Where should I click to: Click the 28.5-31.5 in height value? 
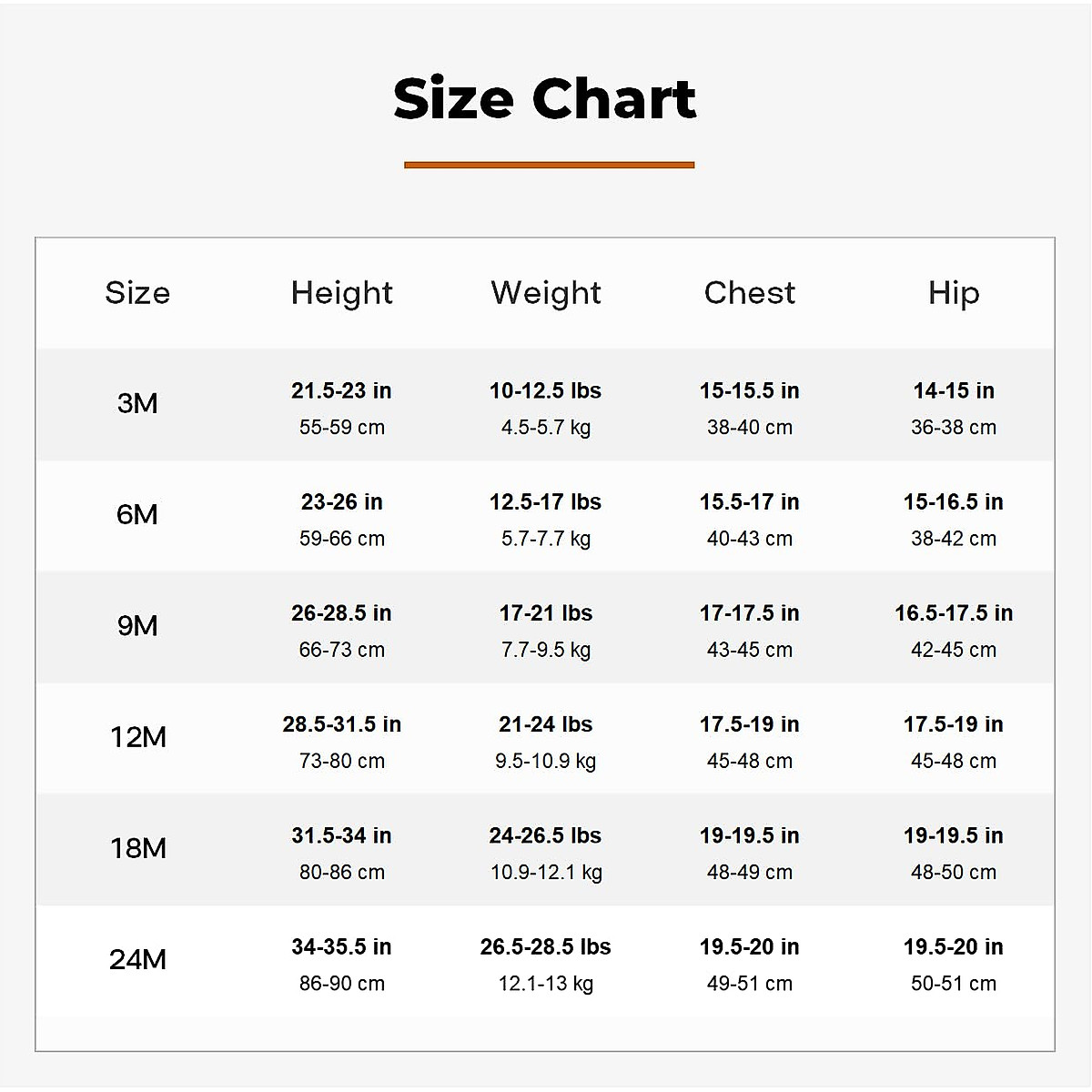tap(341, 724)
